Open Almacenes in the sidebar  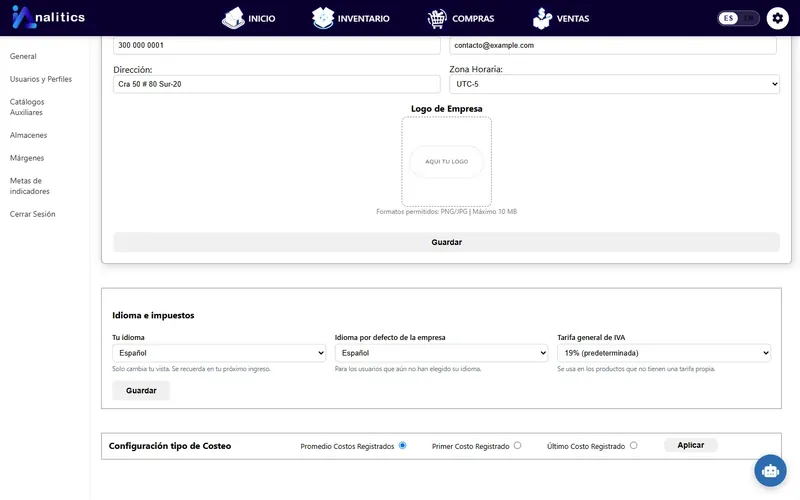tap(29, 135)
